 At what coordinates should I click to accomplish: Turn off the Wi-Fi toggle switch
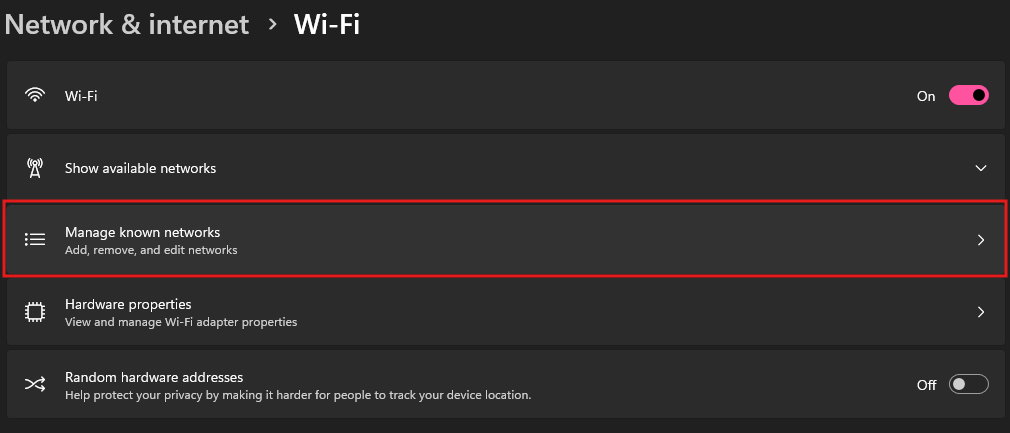968,95
